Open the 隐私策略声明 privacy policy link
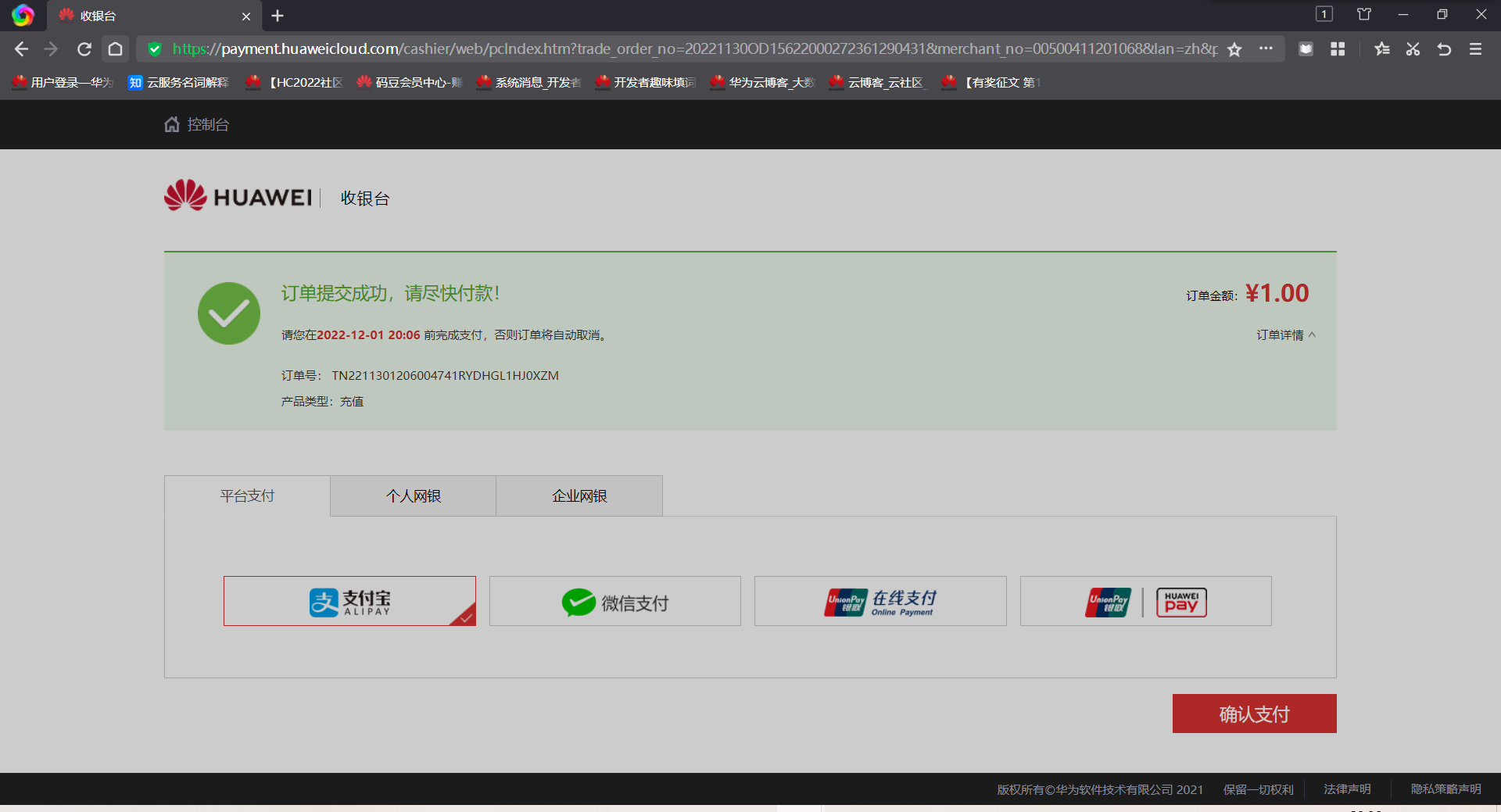1501x812 pixels. coord(1446,789)
